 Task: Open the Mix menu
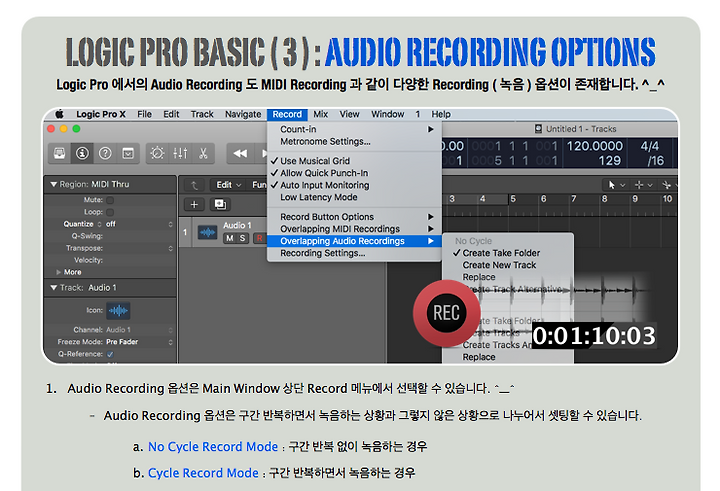[321, 114]
